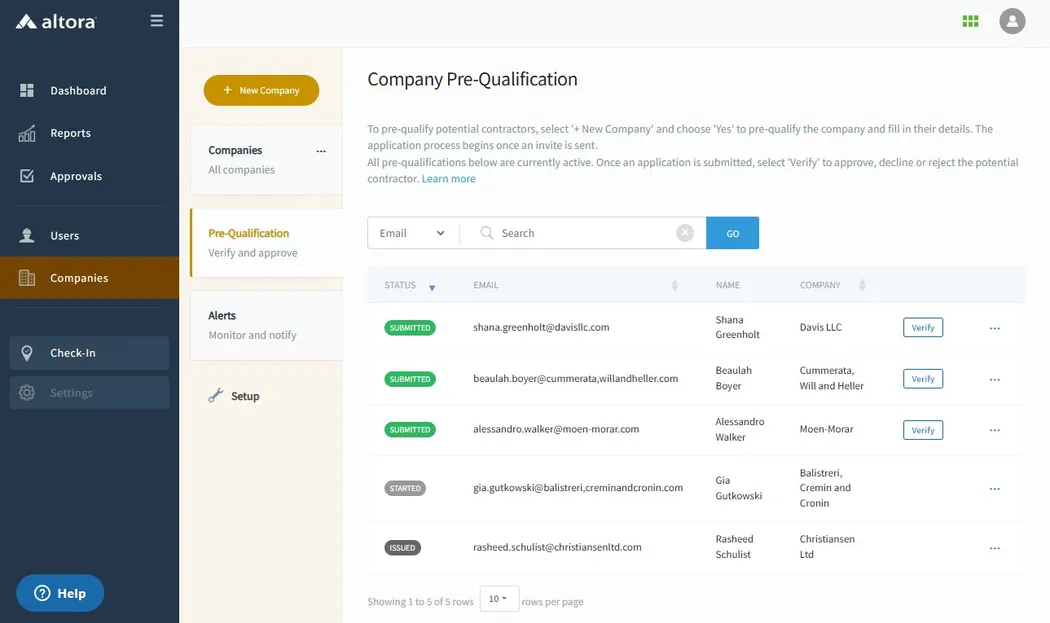Click the Check-In location pin icon
The width and height of the screenshot is (1050, 623).
[27, 353]
